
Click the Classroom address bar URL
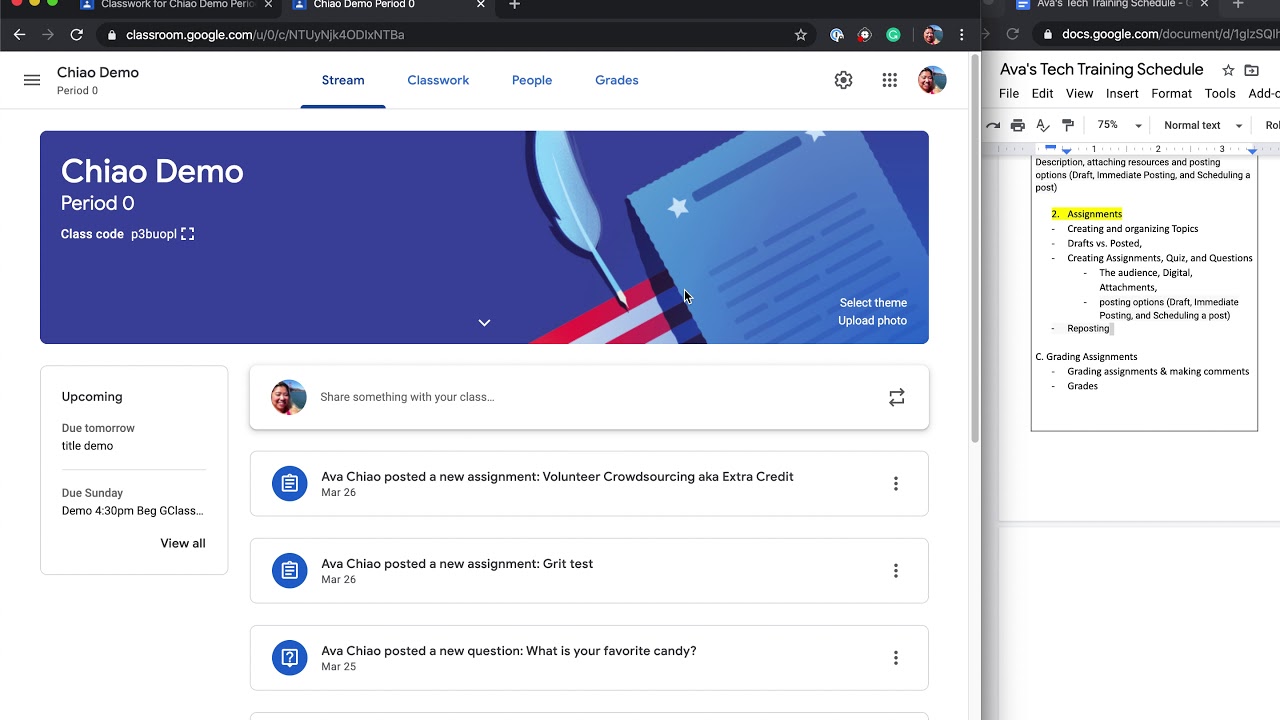(x=265, y=35)
